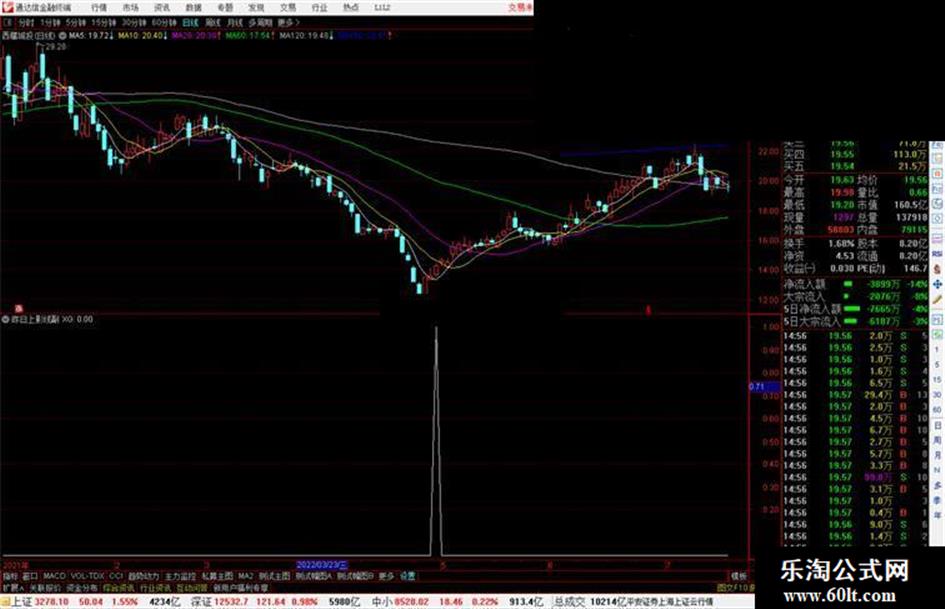Open the 资讯 menu

tap(162, 8)
